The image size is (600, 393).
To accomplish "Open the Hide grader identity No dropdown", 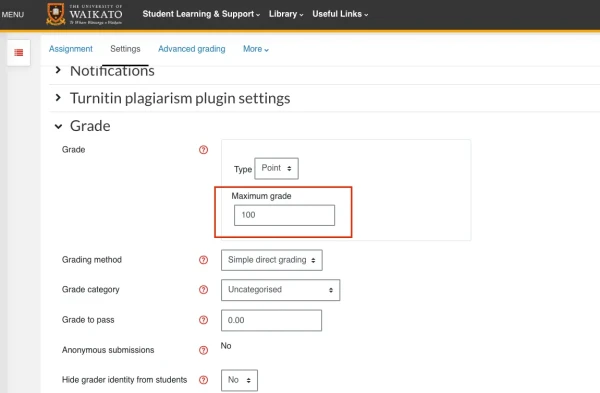I will pos(239,380).
